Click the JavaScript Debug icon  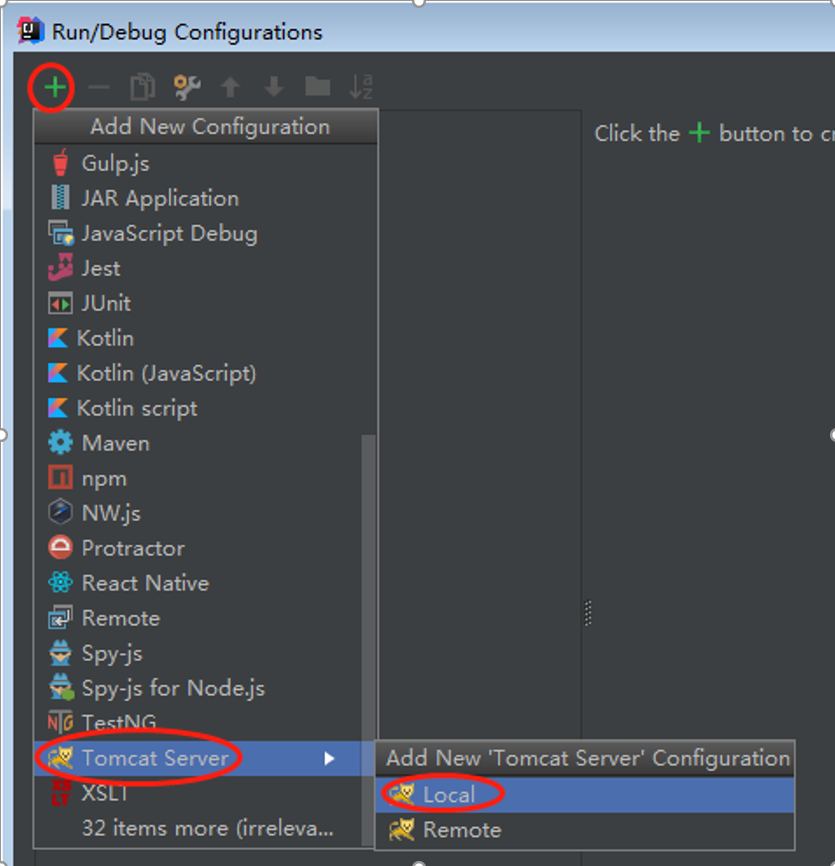[60, 233]
